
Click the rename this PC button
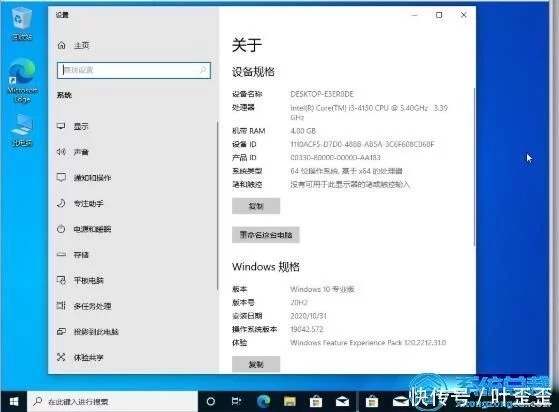click(x=266, y=235)
